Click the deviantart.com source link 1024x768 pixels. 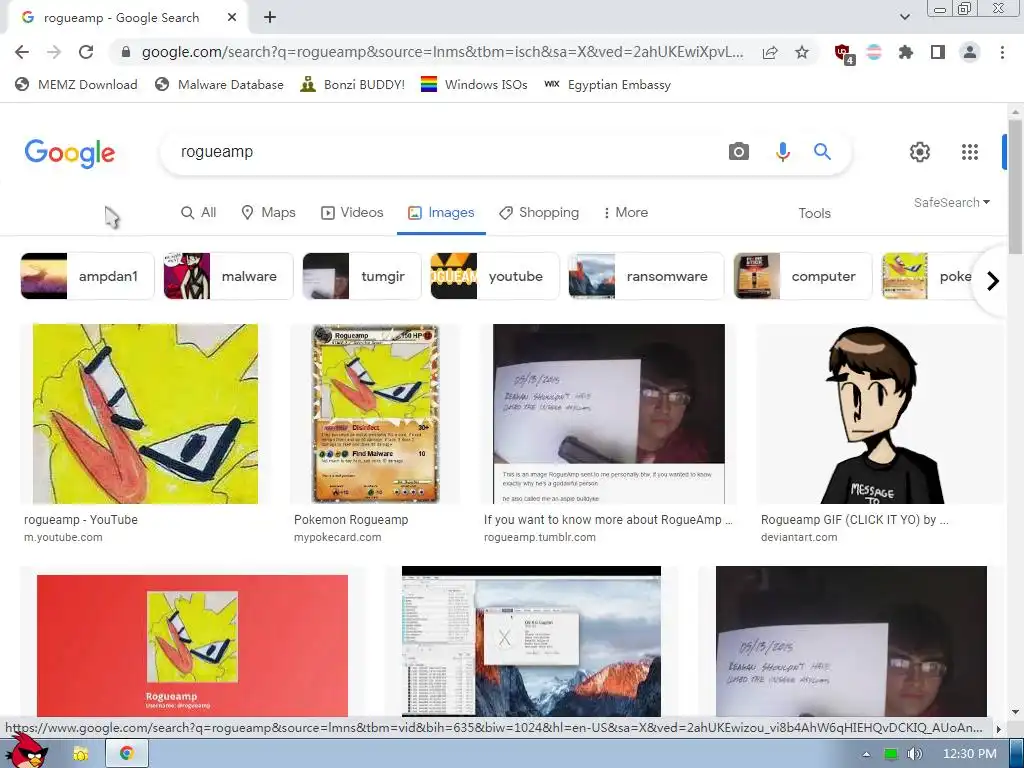pyautogui.click(x=799, y=537)
